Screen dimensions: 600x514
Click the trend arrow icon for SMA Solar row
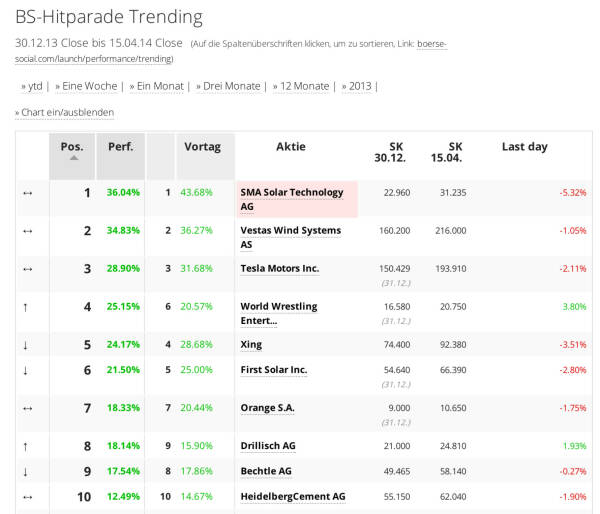click(x=27, y=193)
